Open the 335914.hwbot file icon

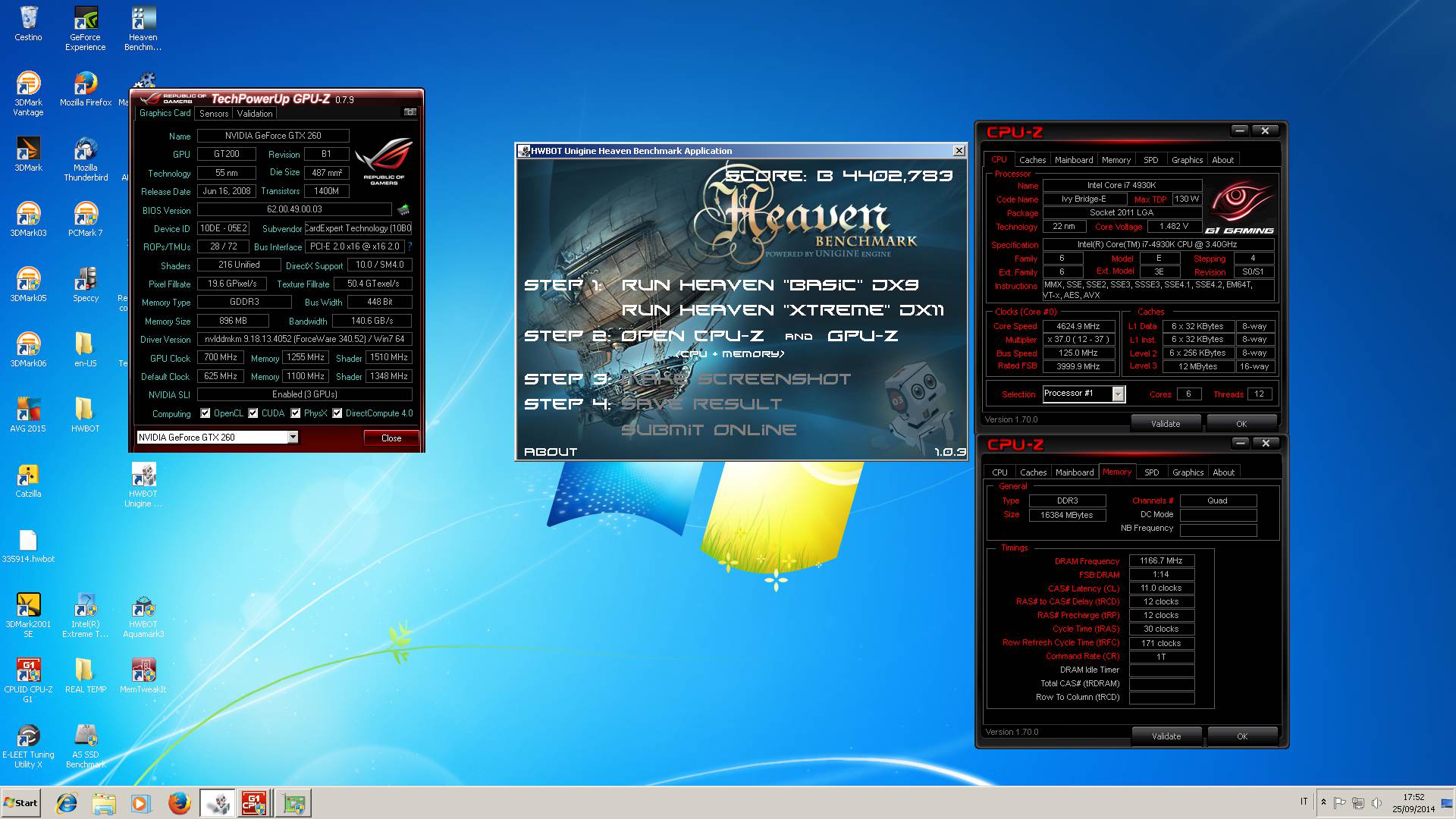click(x=28, y=545)
